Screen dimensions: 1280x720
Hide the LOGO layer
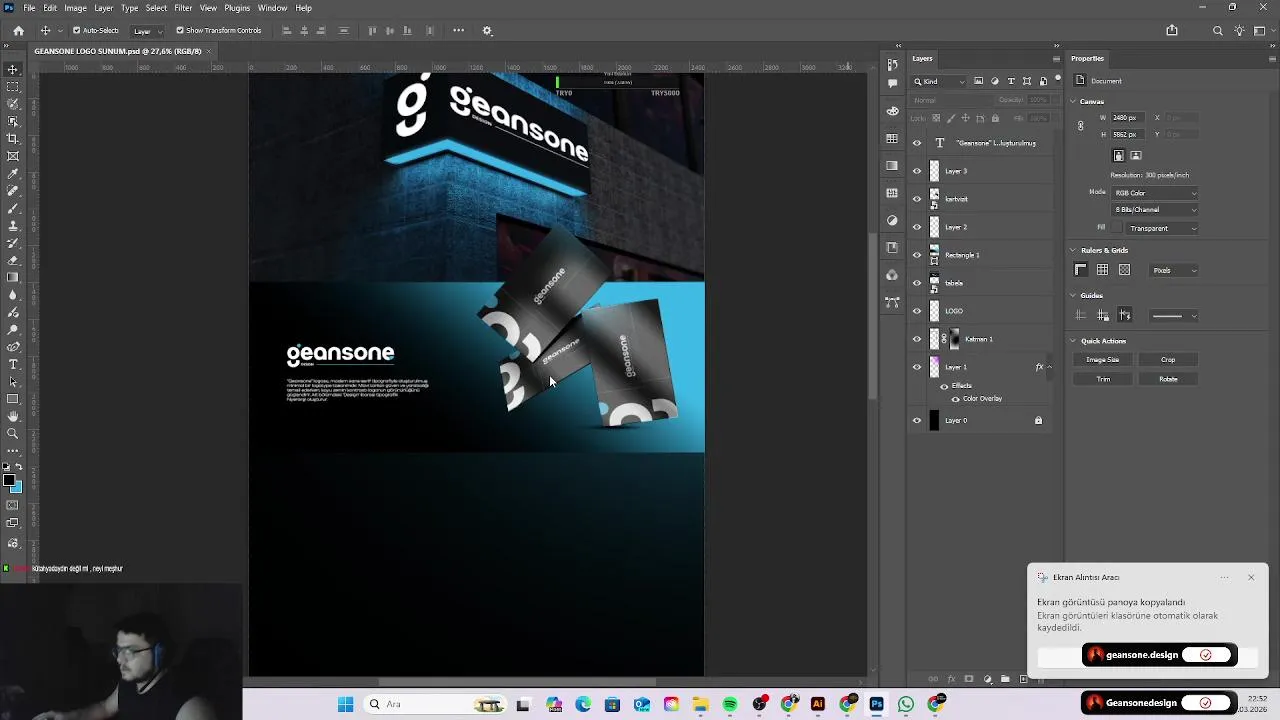917,311
